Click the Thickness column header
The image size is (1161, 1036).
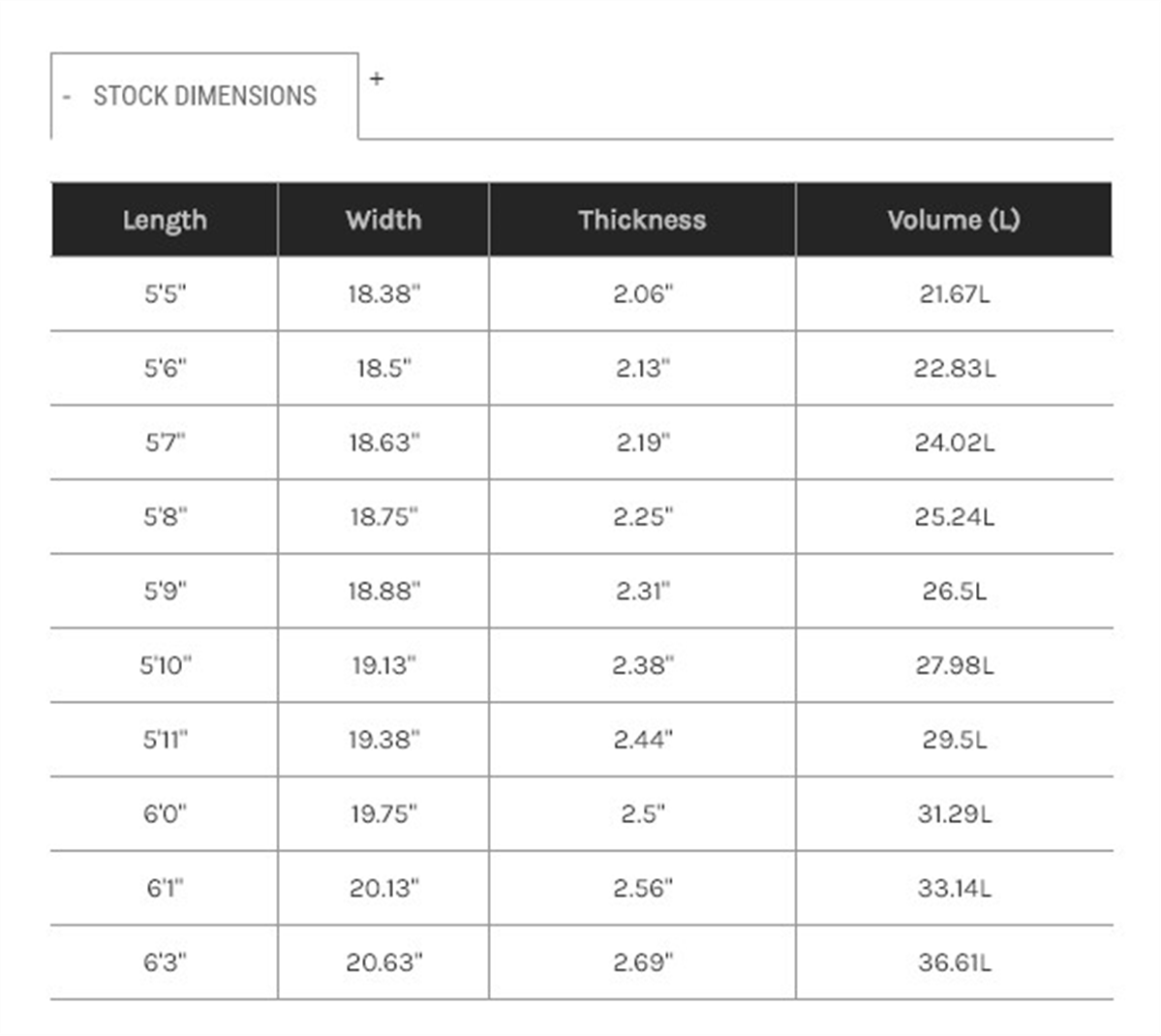(642, 220)
